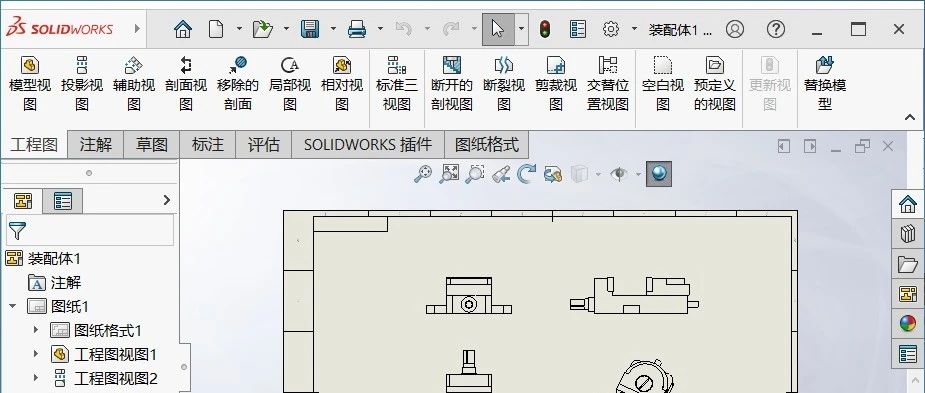
Task: Open the New document dropdown arrow
Action: tap(239, 28)
